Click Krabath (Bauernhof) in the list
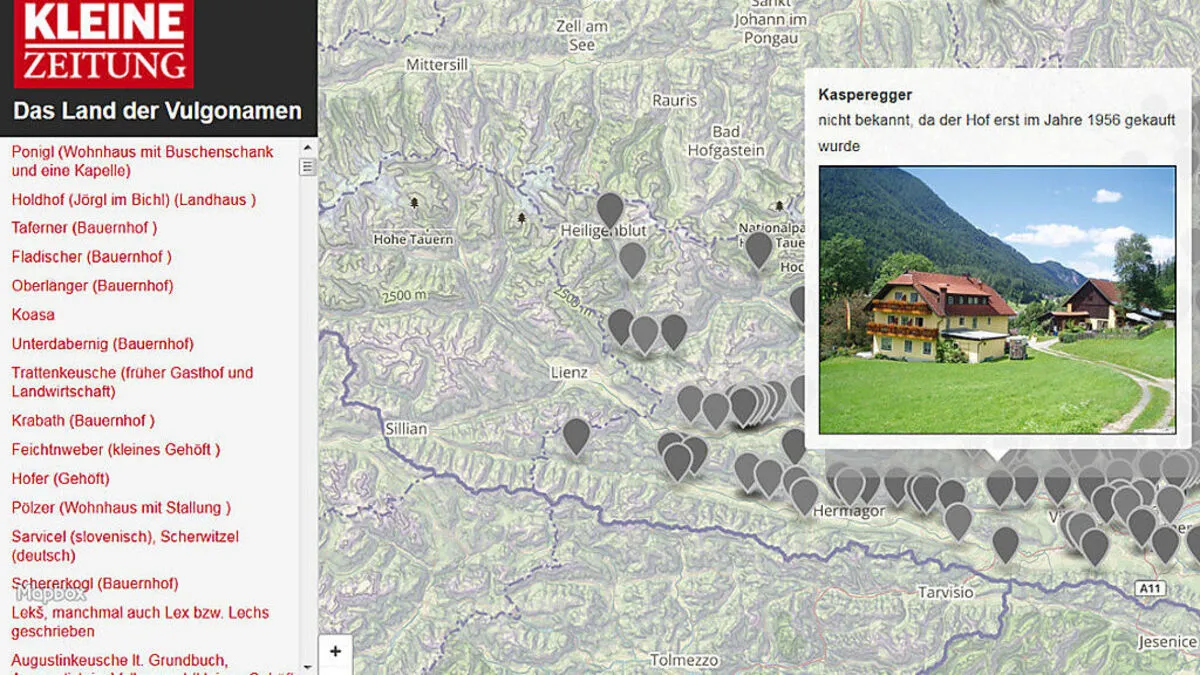Viewport: 1200px width, 675px height. tap(83, 421)
